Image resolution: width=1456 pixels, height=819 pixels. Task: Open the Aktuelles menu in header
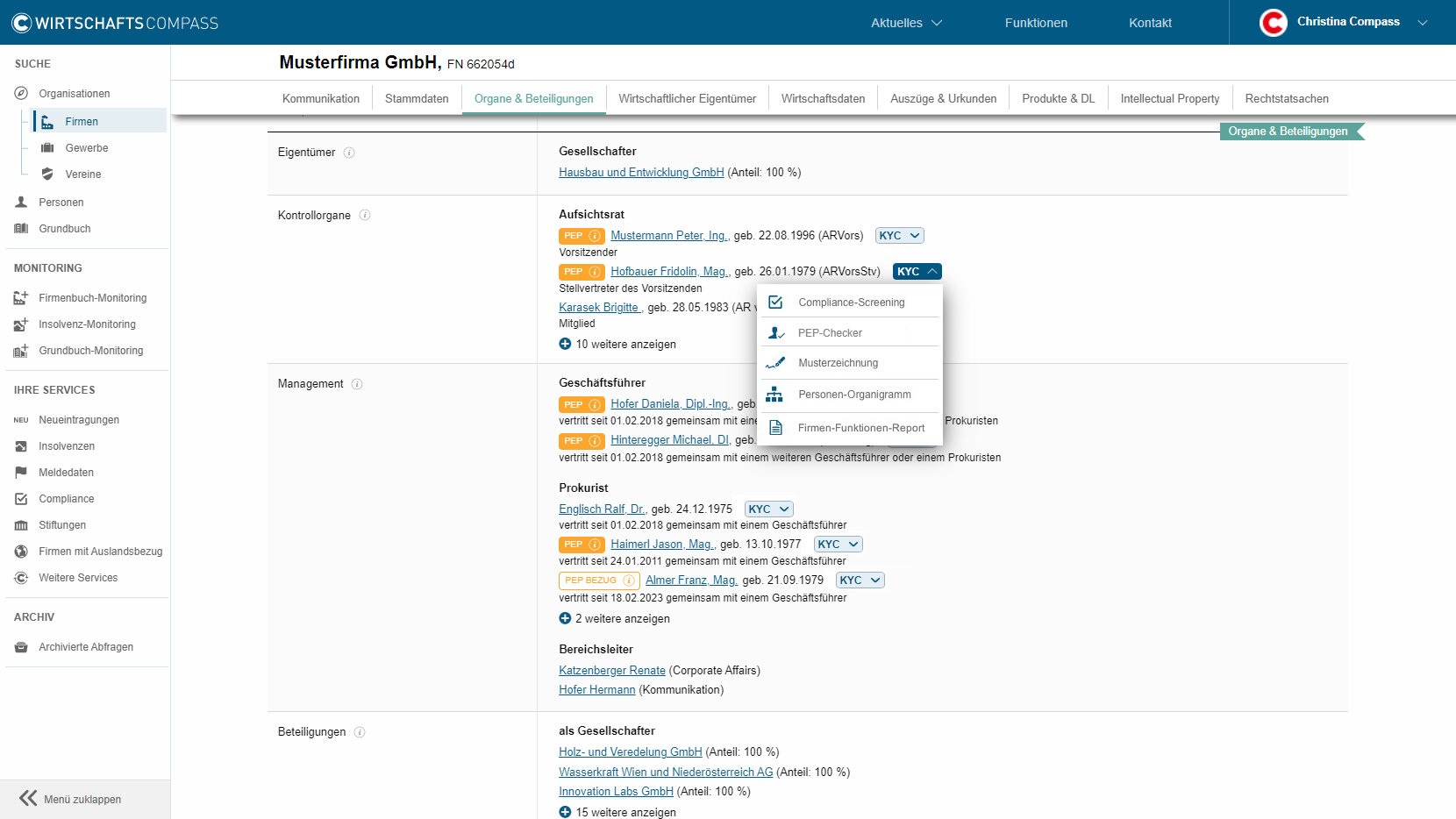click(905, 23)
